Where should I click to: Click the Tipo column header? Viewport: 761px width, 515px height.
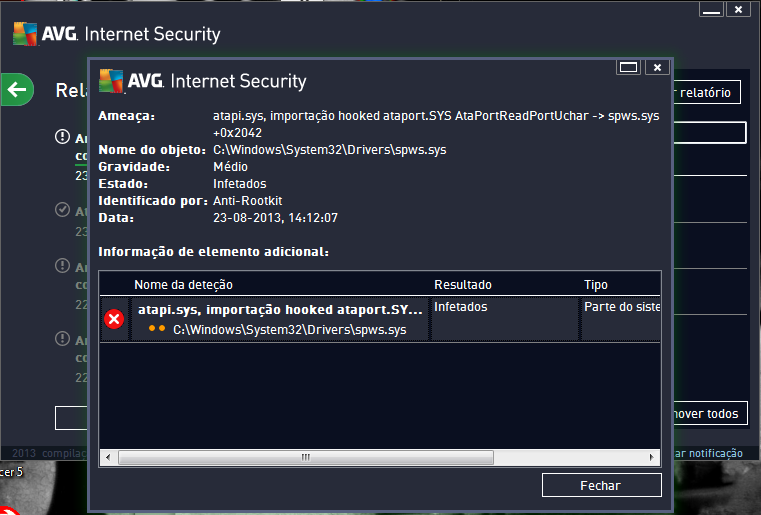coord(620,284)
